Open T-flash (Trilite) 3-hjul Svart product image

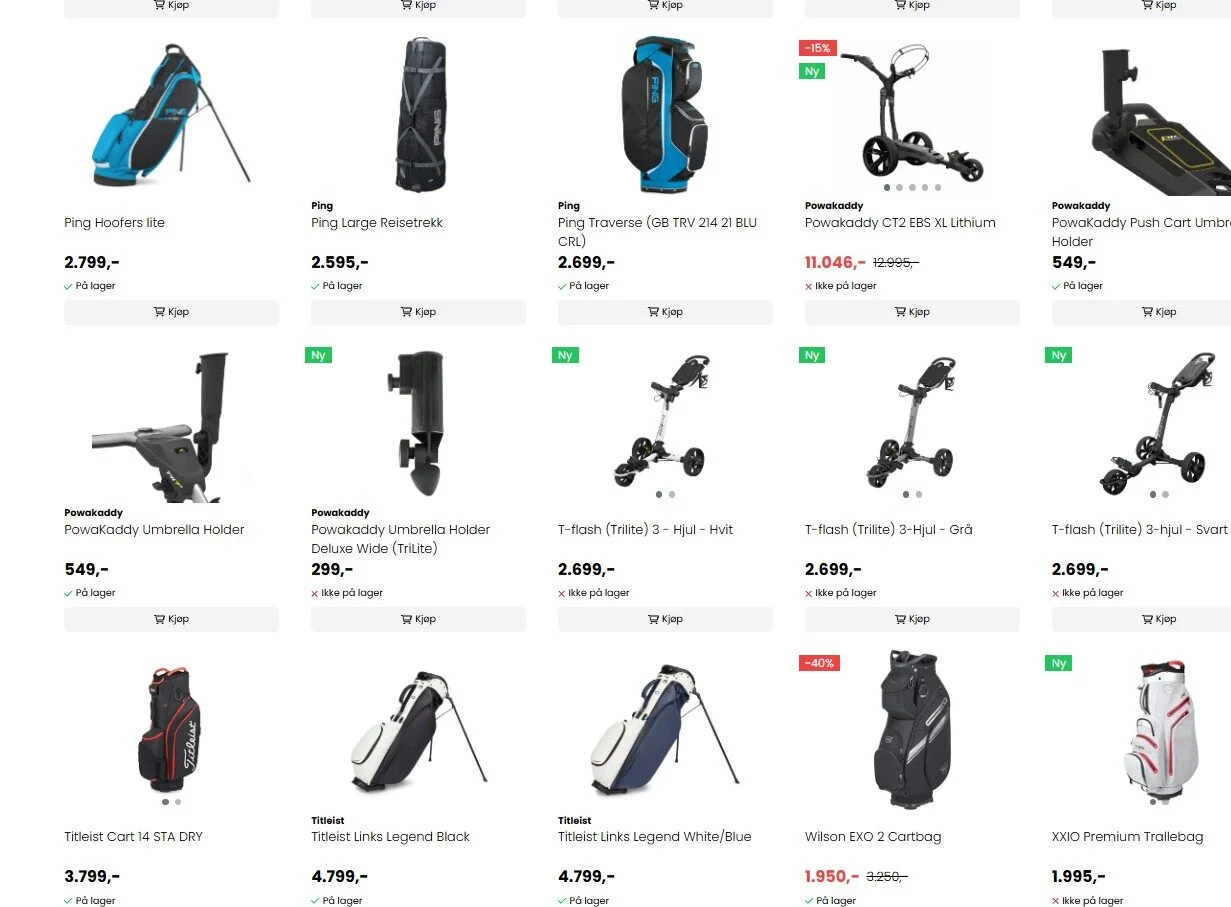(1158, 420)
